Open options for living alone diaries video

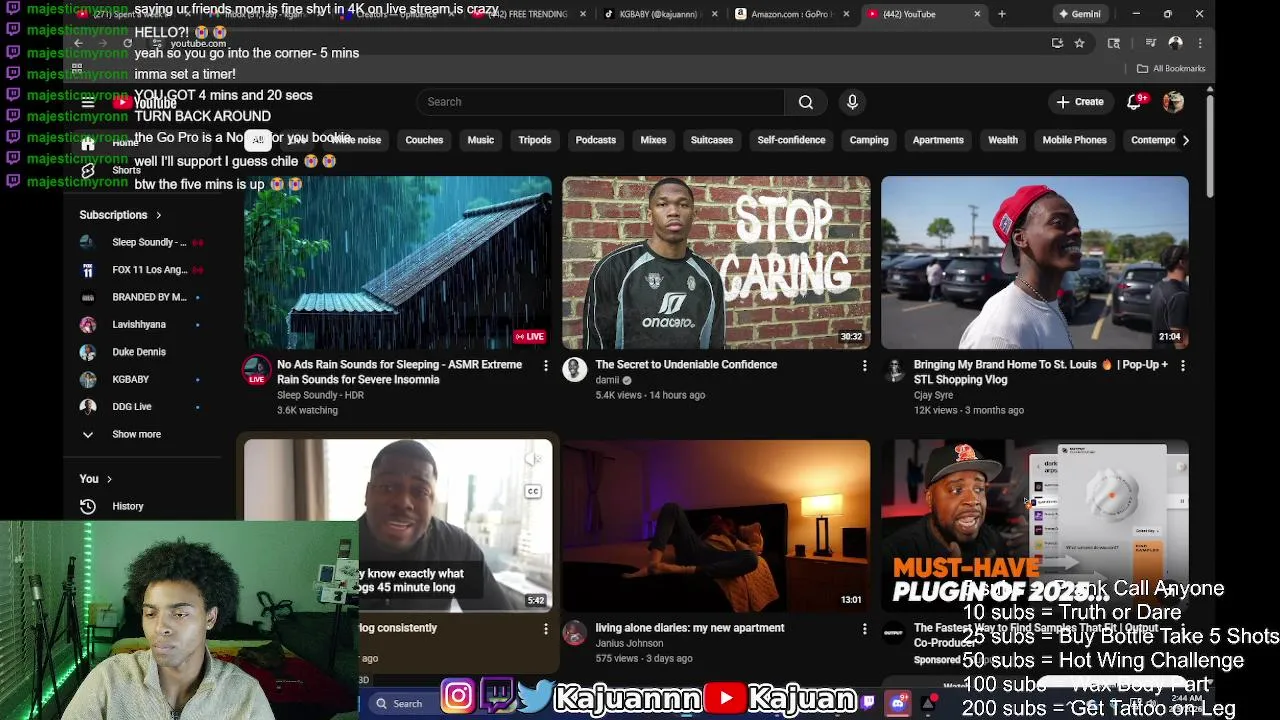pyautogui.click(x=864, y=629)
